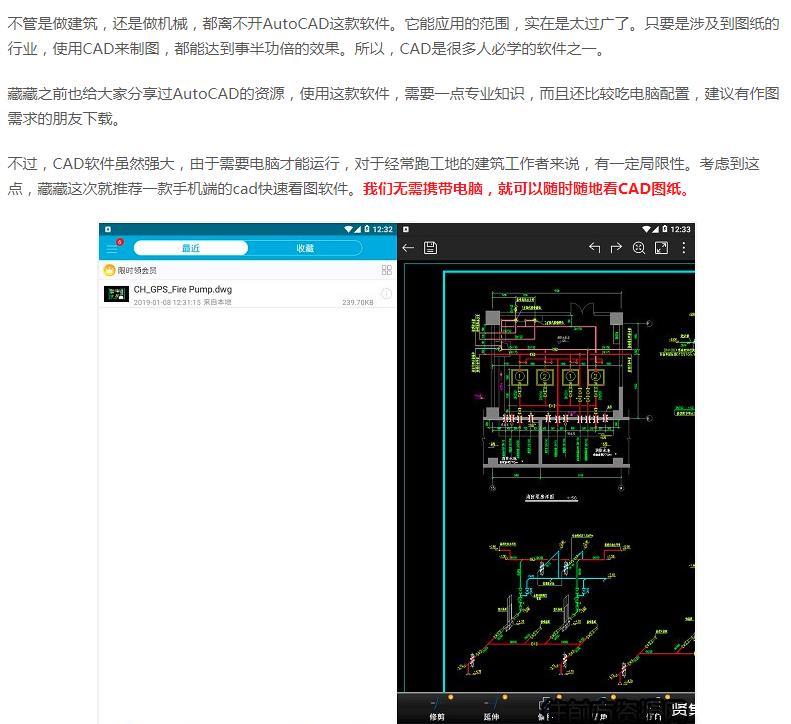Screen dimensions: 791x724
Task: Open the hamburger menu with red badge
Action: 112,248
